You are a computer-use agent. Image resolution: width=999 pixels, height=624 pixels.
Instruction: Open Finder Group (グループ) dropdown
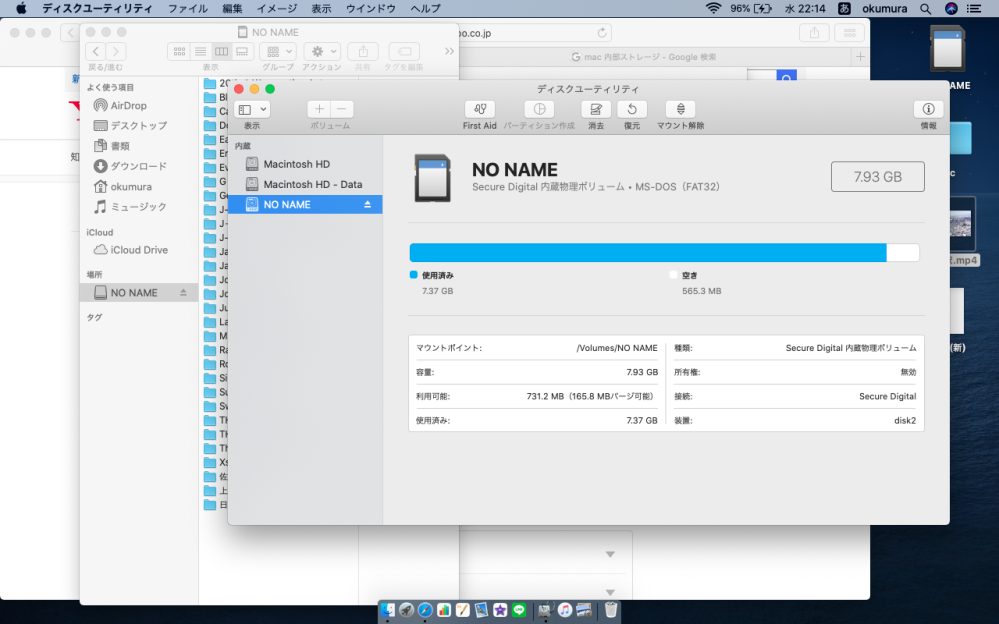click(x=278, y=52)
